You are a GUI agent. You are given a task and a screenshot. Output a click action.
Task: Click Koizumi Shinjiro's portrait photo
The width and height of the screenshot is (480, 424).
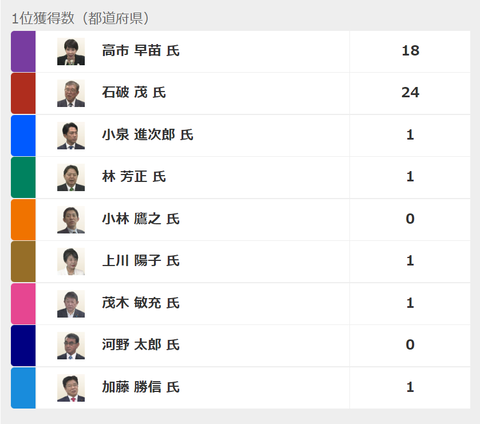pos(71,136)
